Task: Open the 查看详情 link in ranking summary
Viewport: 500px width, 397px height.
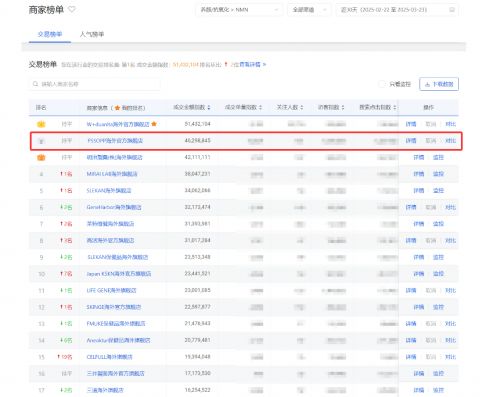Action: [252, 64]
